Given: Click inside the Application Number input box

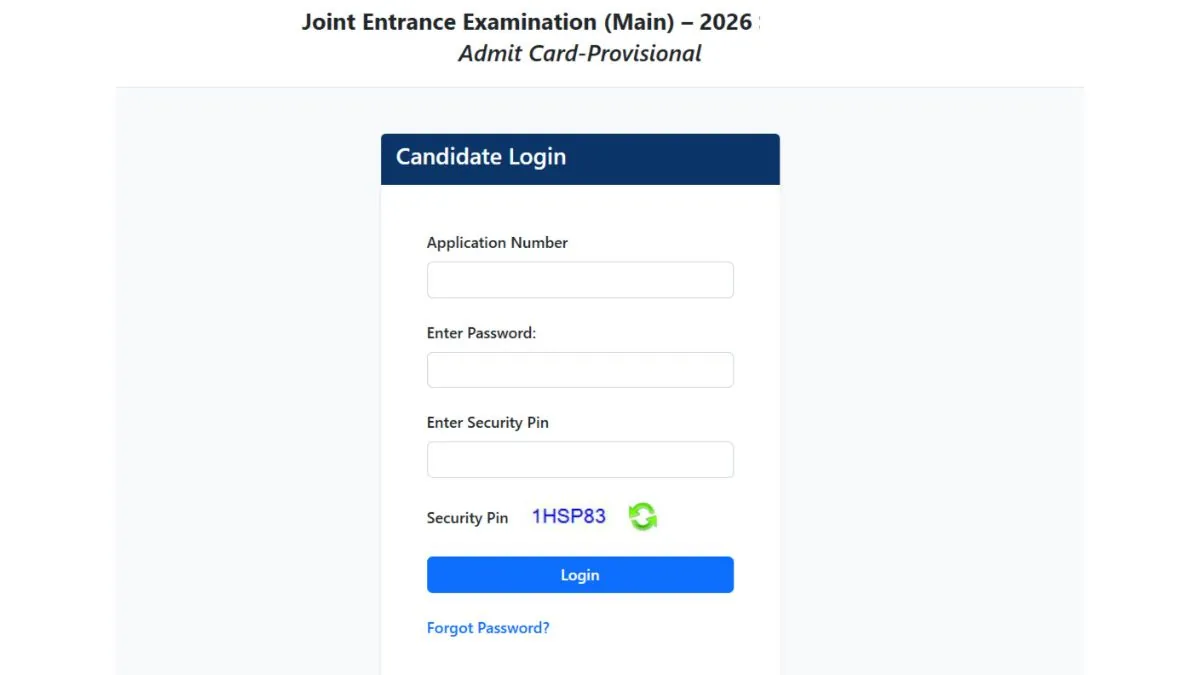Looking at the screenshot, I should point(580,279).
